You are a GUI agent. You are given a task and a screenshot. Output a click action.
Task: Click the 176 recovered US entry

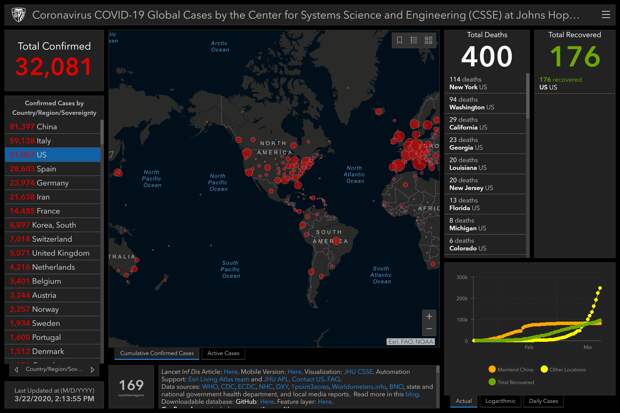coord(575,83)
